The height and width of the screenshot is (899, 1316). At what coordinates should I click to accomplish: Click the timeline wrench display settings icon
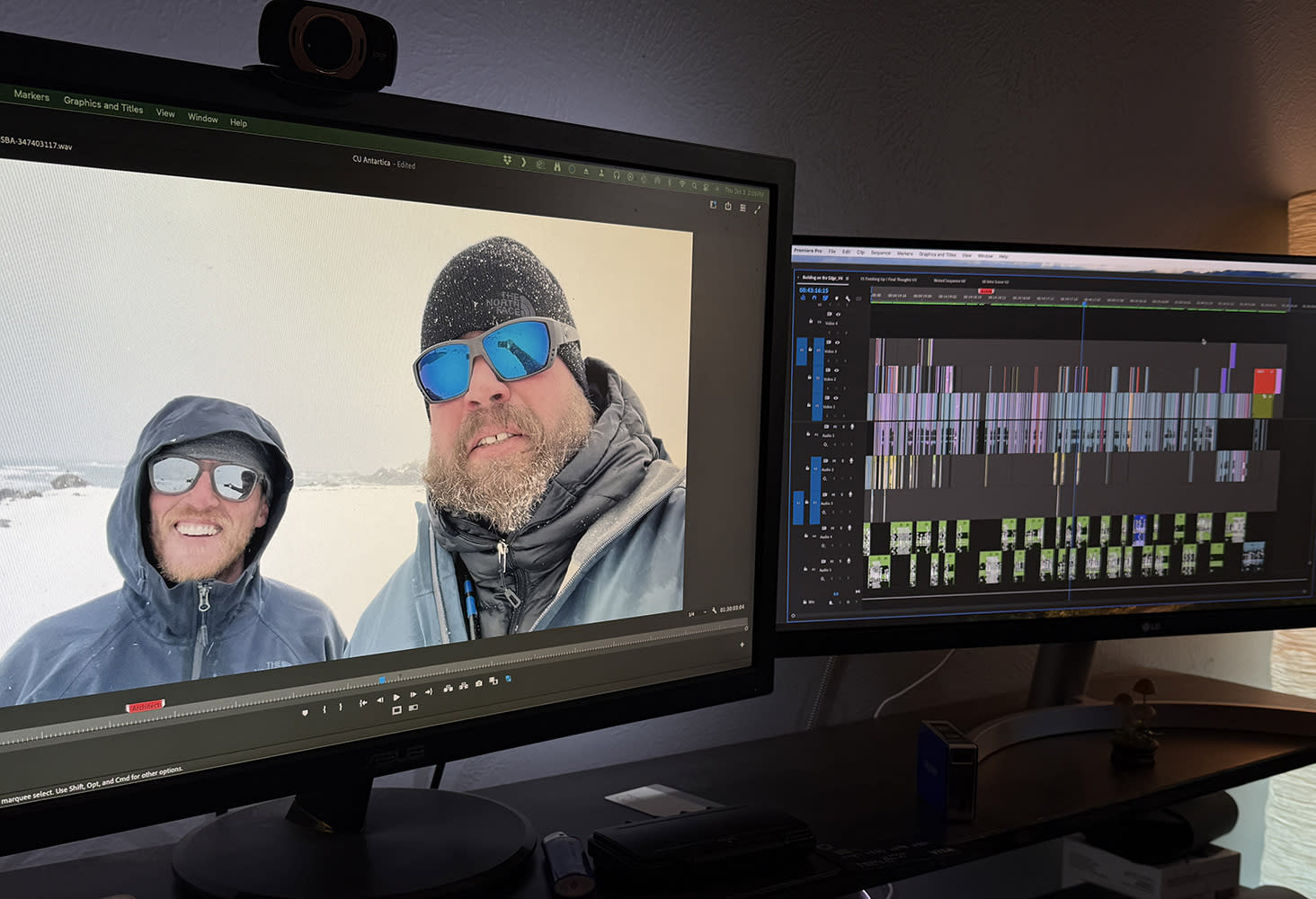[848, 298]
